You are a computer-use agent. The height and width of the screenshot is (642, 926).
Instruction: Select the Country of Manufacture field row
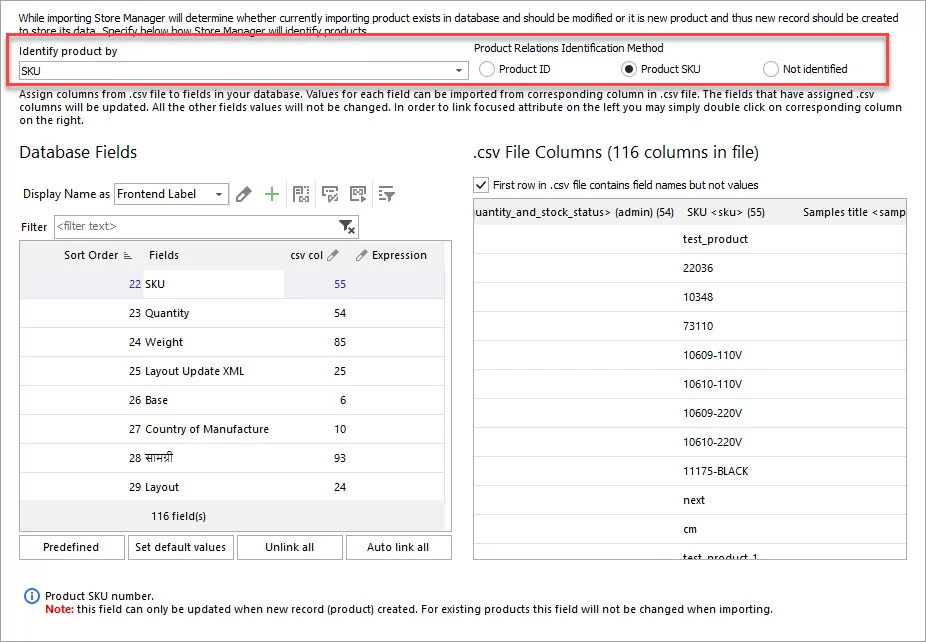232,429
